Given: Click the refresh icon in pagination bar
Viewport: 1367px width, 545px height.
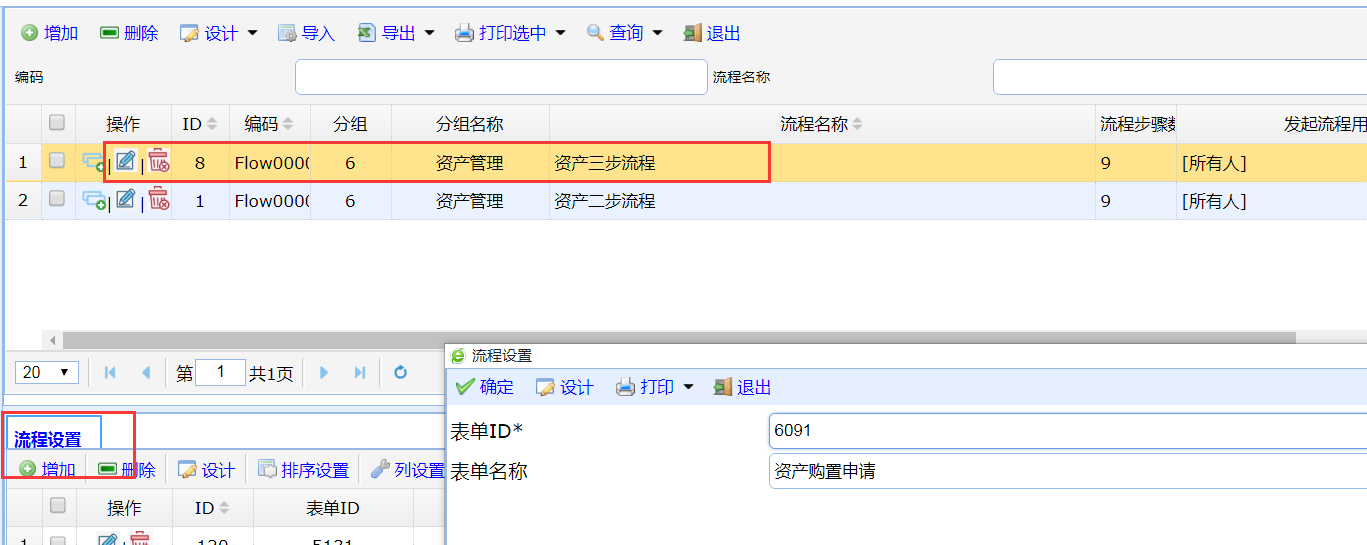Looking at the screenshot, I should (400, 373).
